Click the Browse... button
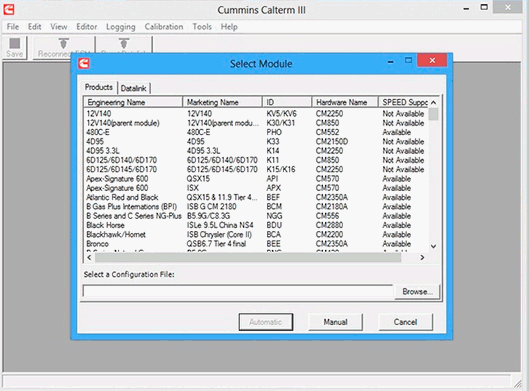Image resolution: width=529 pixels, height=391 pixels. coord(417,291)
